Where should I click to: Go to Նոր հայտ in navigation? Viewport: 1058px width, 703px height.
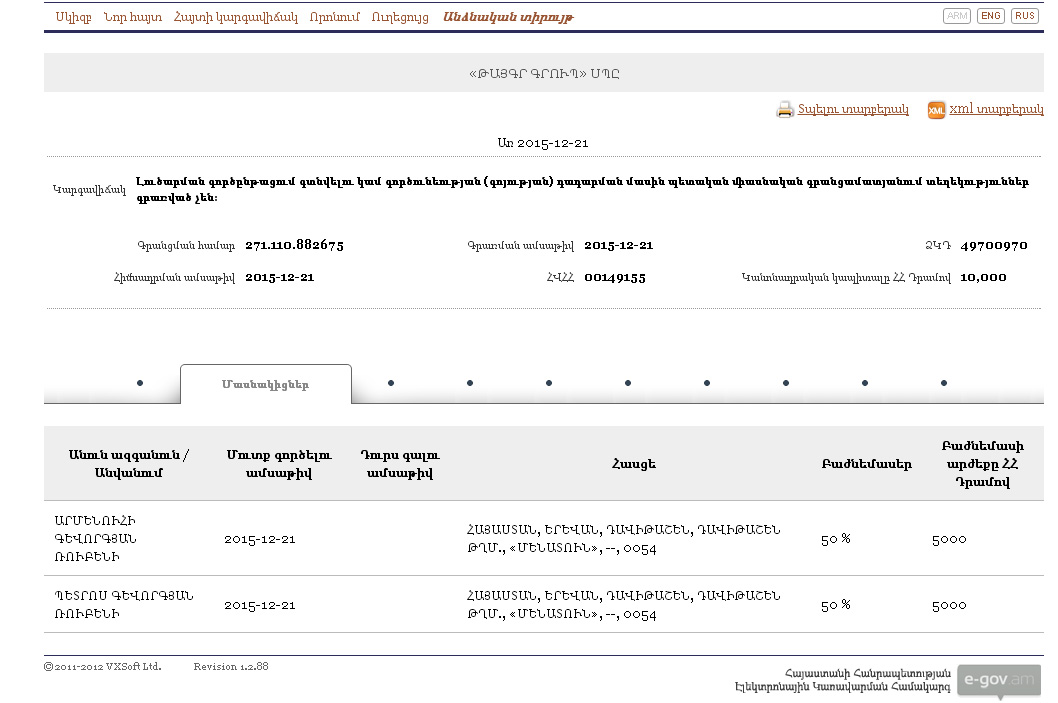[x=133, y=17]
